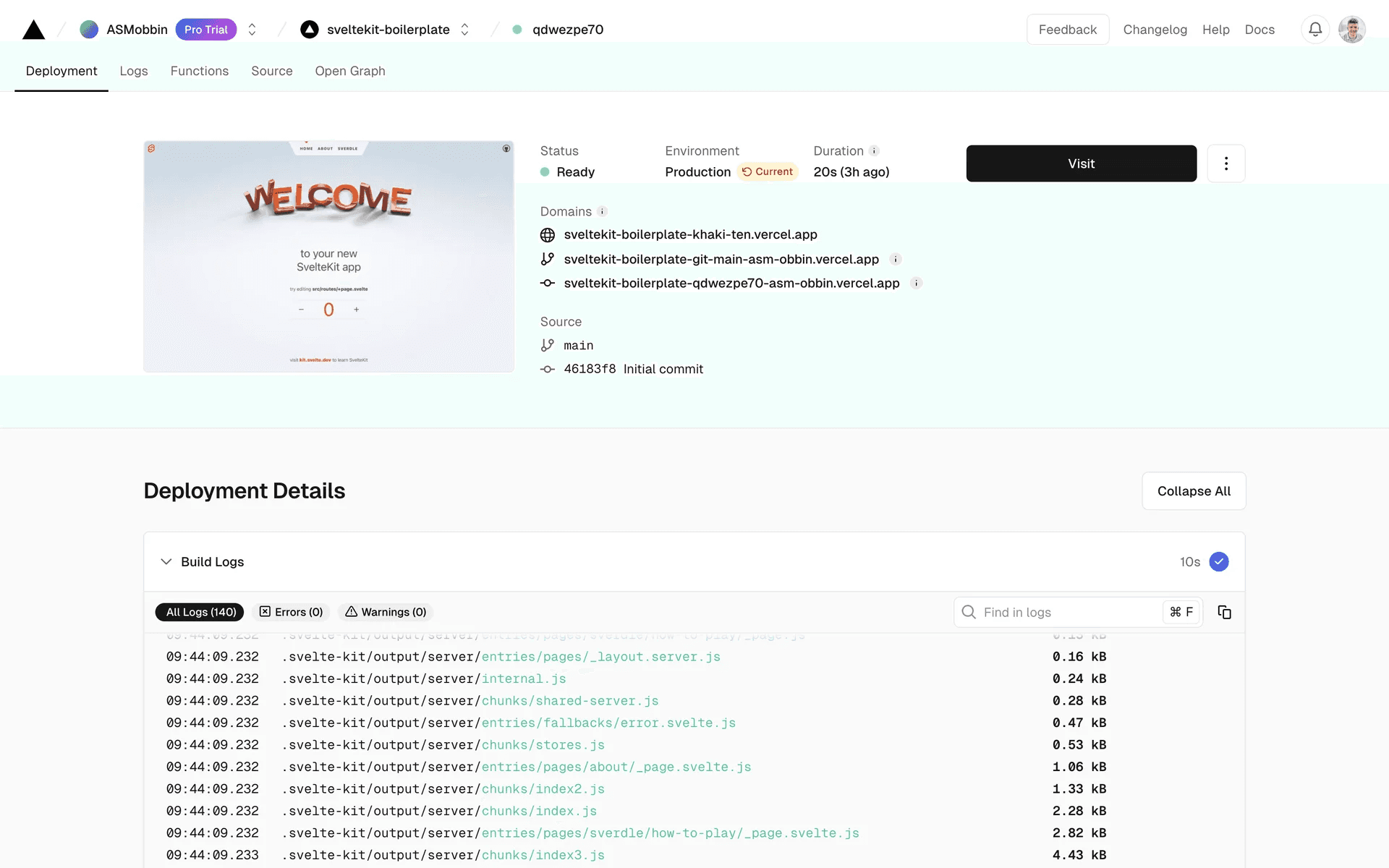Select the All Logs (140) filter
Image resolution: width=1389 pixels, height=868 pixels.
[200, 612]
